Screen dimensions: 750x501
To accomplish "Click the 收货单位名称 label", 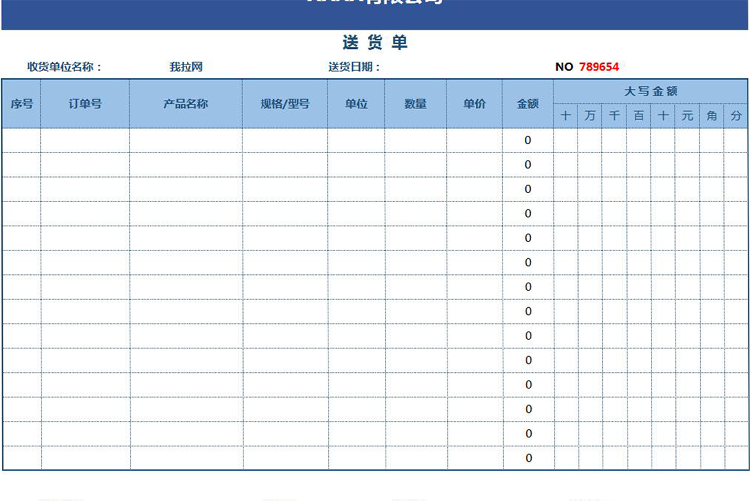I will coord(65,67).
